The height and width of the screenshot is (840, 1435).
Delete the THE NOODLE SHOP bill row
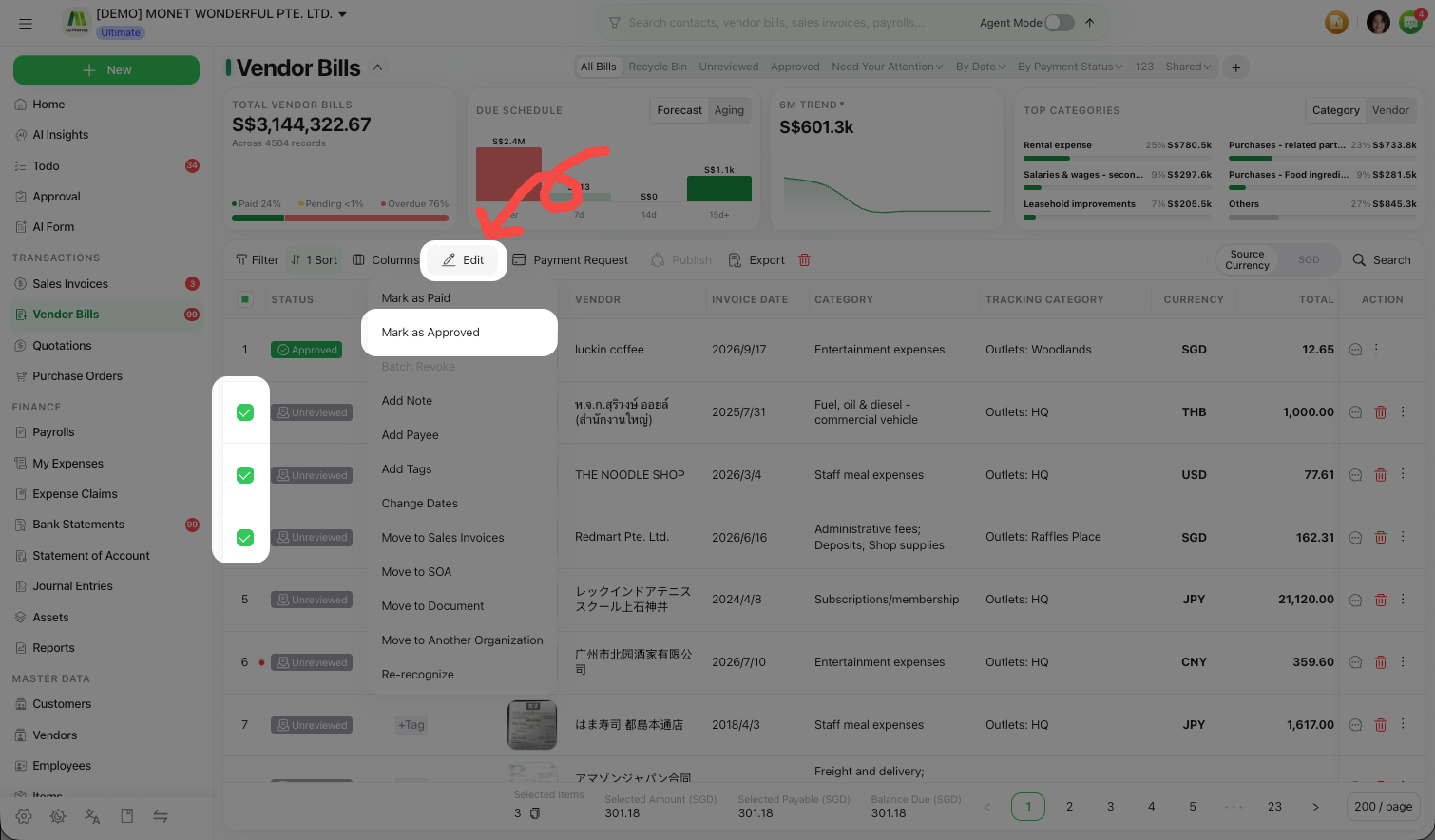pos(1381,475)
